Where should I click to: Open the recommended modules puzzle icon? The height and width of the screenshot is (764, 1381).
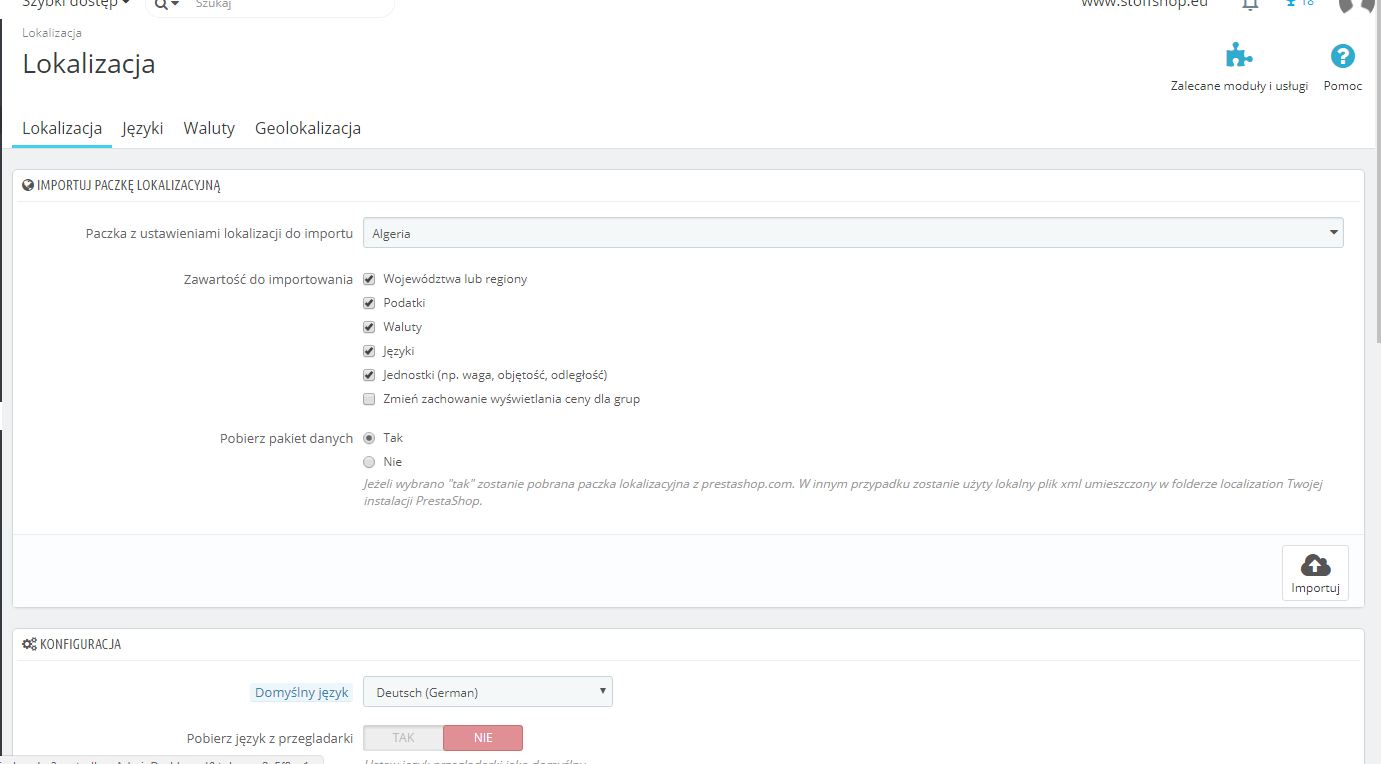pos(1239,55)
